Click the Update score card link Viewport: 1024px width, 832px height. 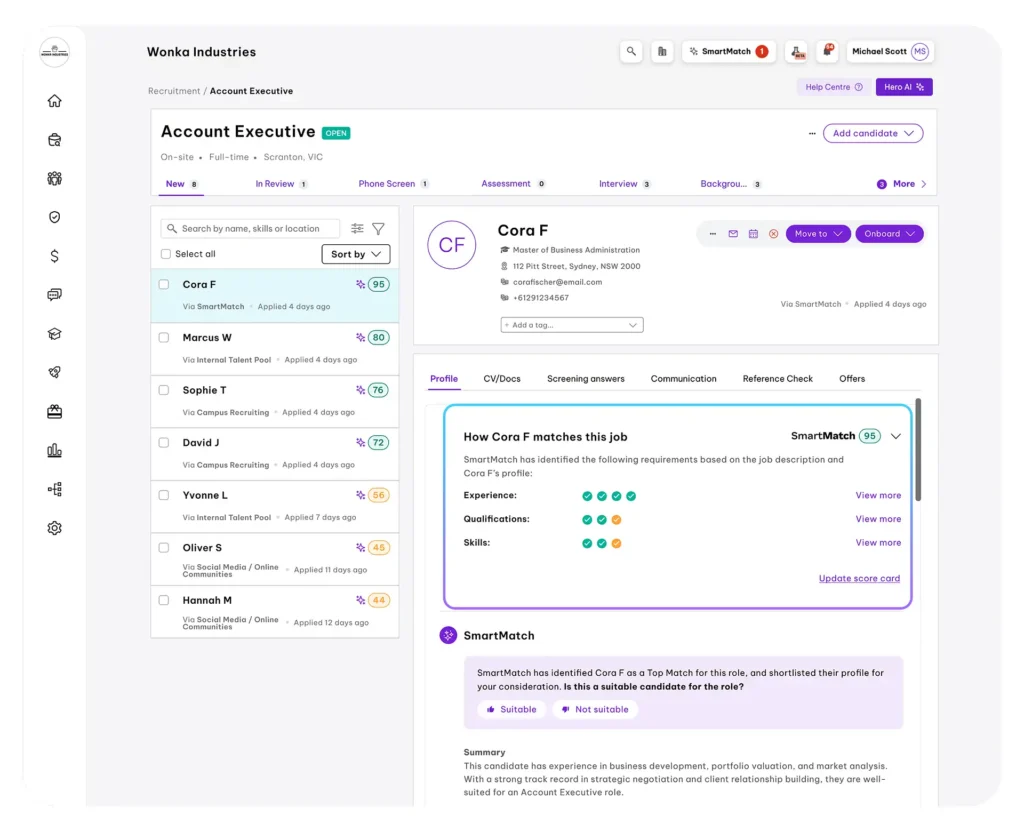pyautogui.click(x=859, y=578)
